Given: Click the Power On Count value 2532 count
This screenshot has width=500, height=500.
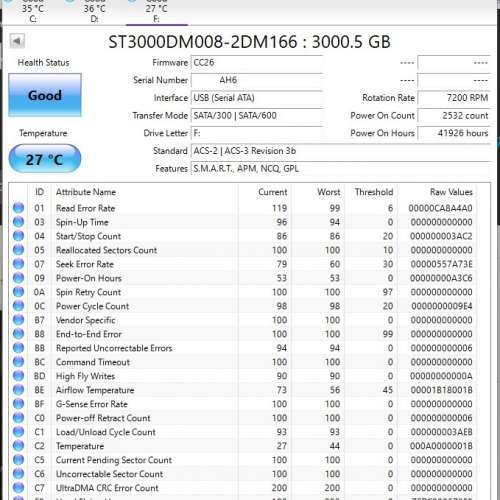Looking at the screenshot, I should [454, 116].
